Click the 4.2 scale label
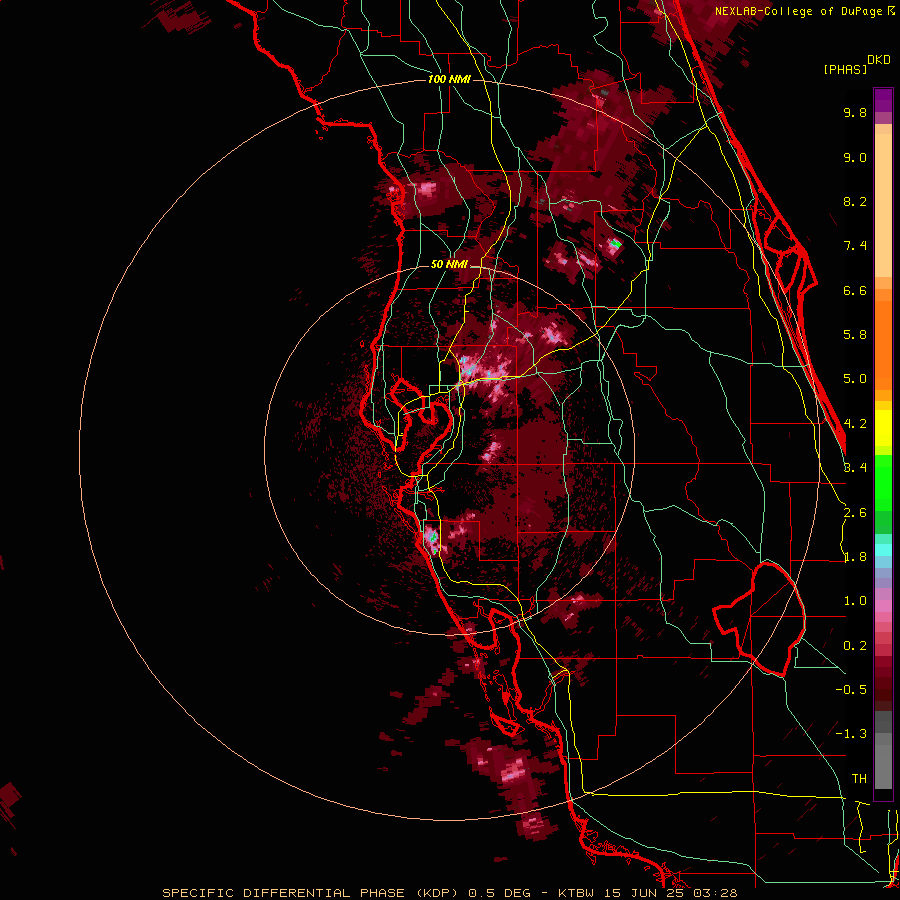Screen dimensions: 900x900 tap(855, 424)
